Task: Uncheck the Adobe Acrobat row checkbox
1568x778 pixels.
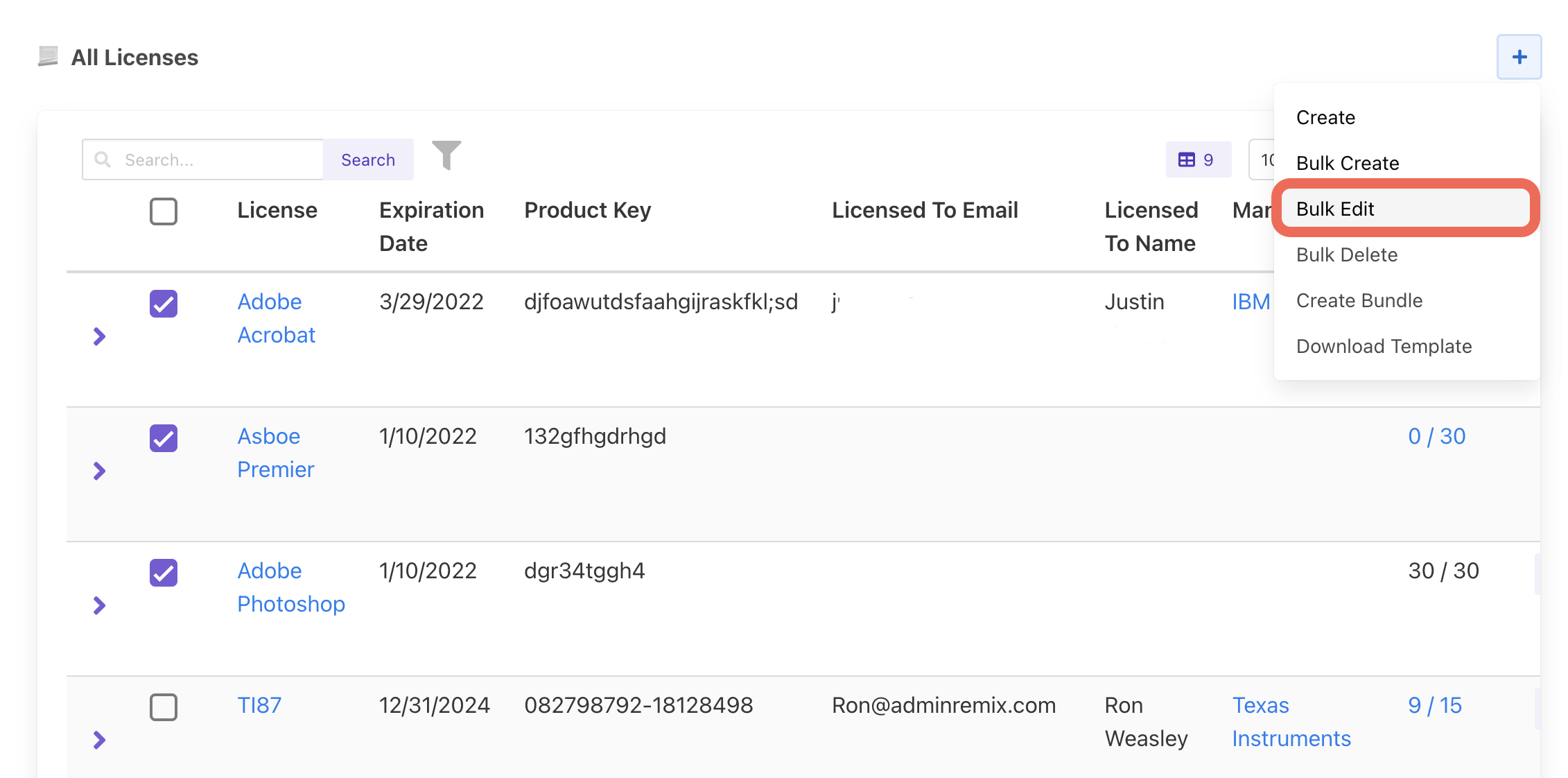Action: click(x=164, y=304)
